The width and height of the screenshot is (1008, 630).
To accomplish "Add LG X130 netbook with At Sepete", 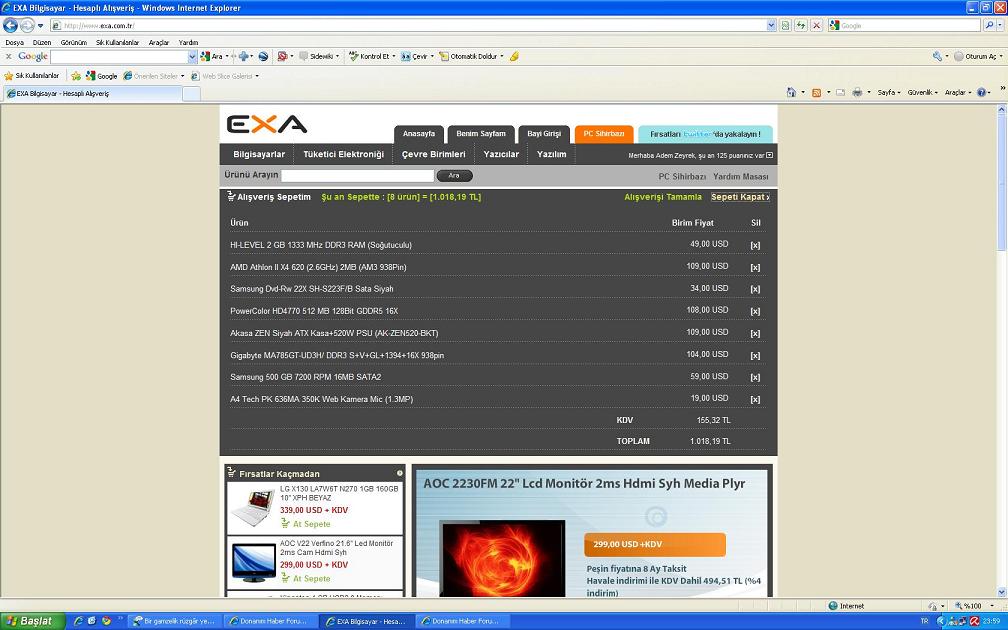I will [306, 524].
